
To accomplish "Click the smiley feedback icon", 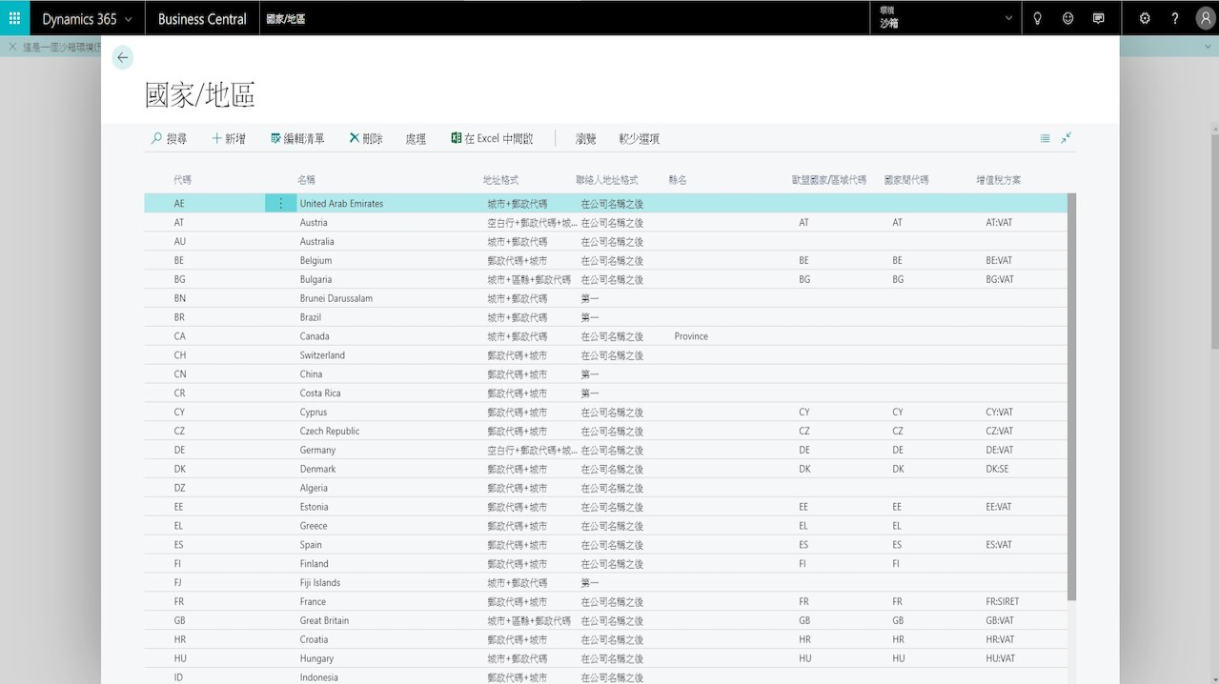I will tap(1068, 18).
